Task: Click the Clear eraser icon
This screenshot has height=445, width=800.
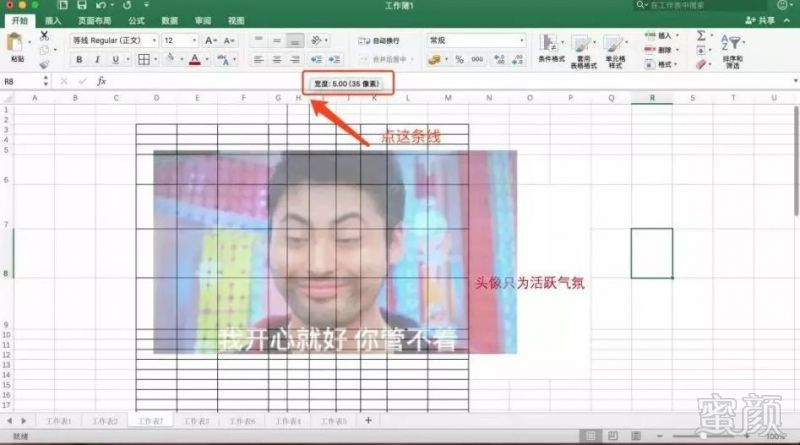Action: point(701,64)
